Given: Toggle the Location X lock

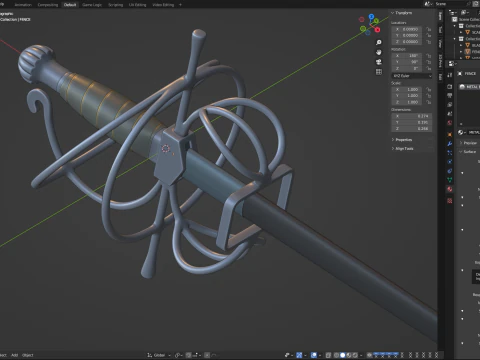Looking at the screenshot, I should [429, 29].
